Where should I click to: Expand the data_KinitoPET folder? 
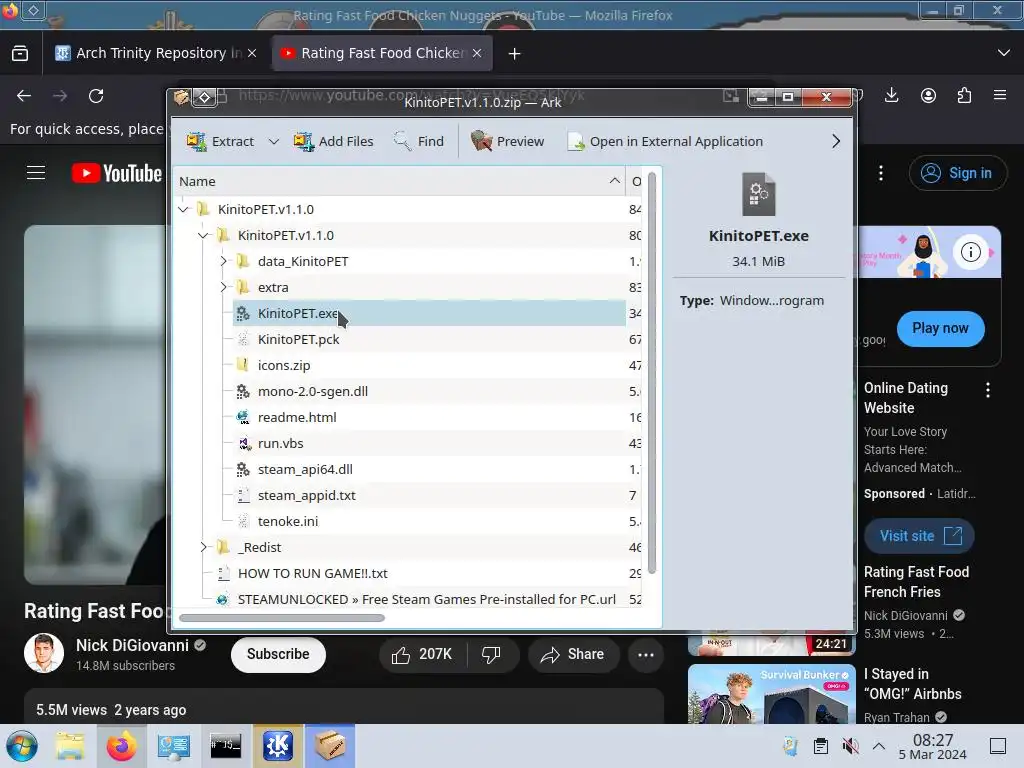coord(223,261)
